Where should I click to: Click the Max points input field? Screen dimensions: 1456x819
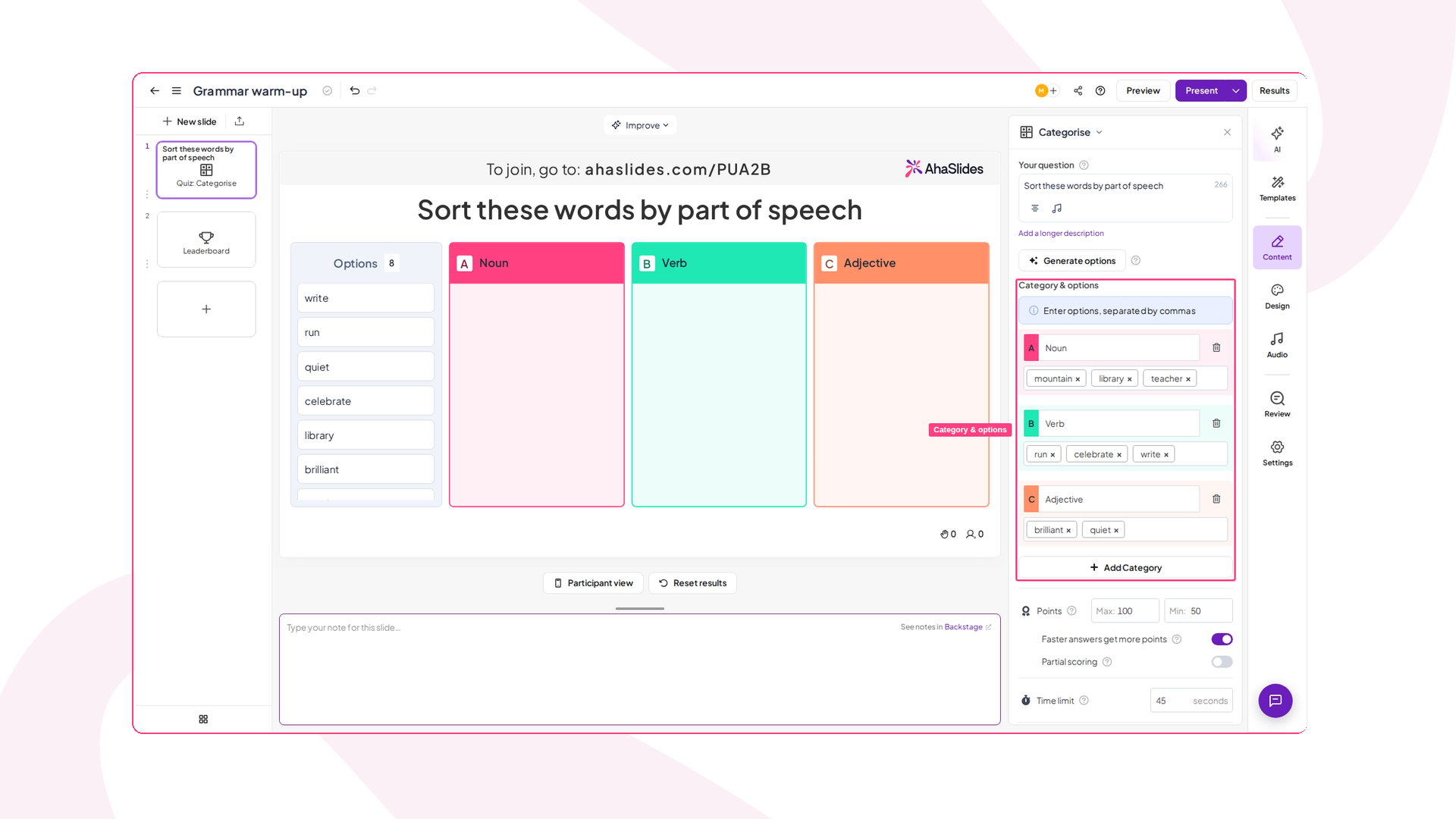1125,611
